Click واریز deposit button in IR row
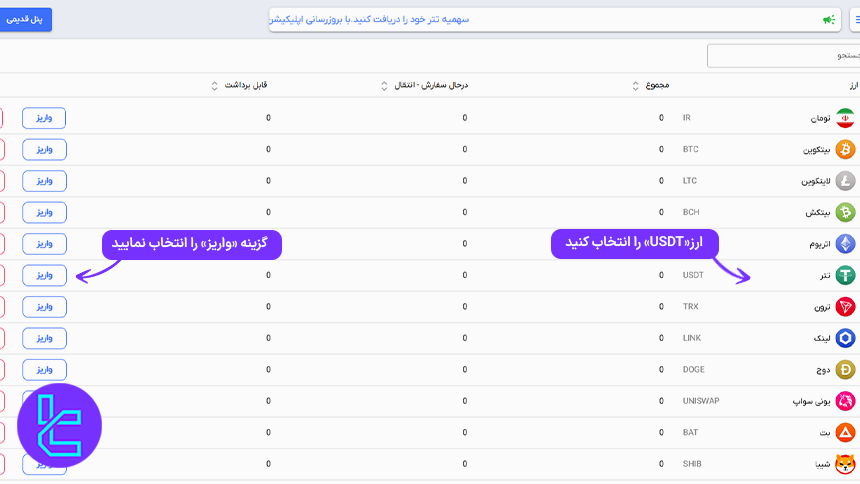The image size is (860, 484). tap(44, 118)
